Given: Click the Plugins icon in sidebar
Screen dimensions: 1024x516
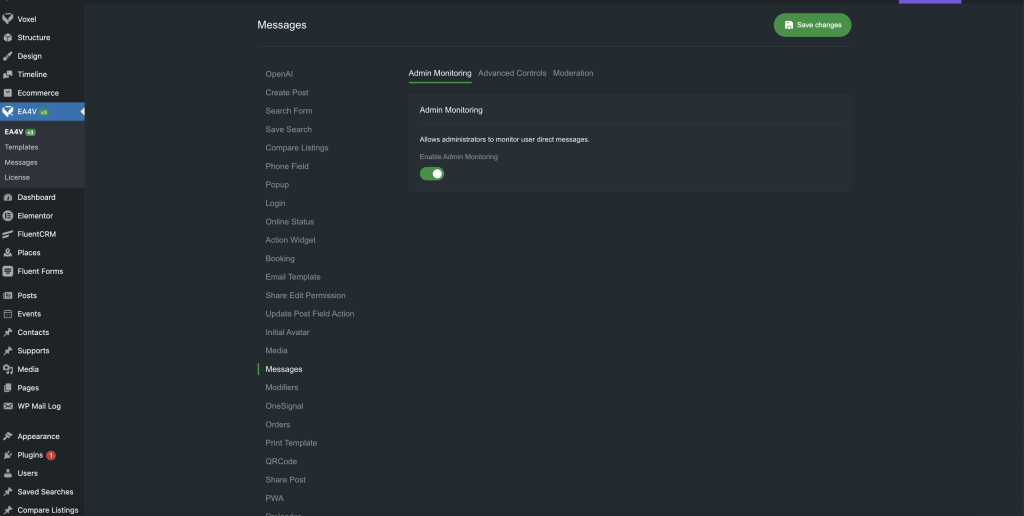Looking at the screenshot, I should tap(8, 455).
